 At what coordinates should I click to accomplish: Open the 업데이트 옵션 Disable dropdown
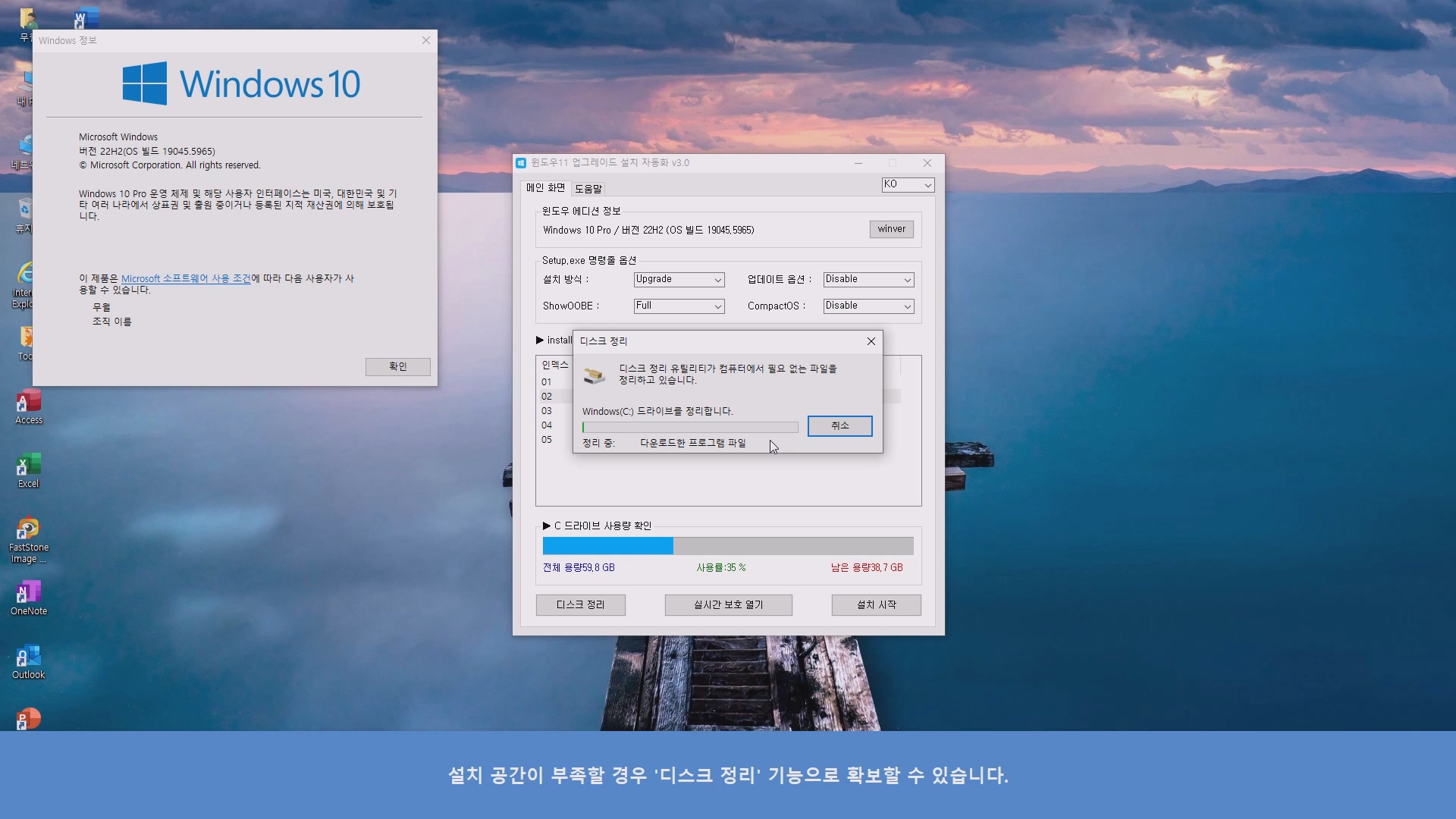click(868, 280)
